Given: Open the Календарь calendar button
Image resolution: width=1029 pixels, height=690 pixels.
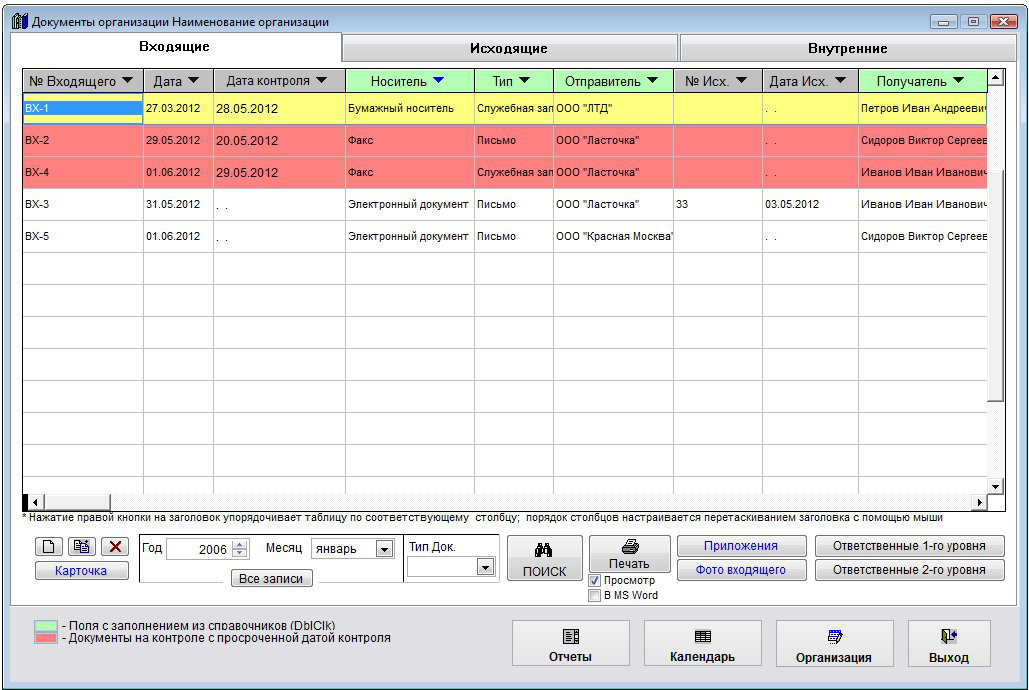Looking at the screenshot, I should (x=702, y=644).
